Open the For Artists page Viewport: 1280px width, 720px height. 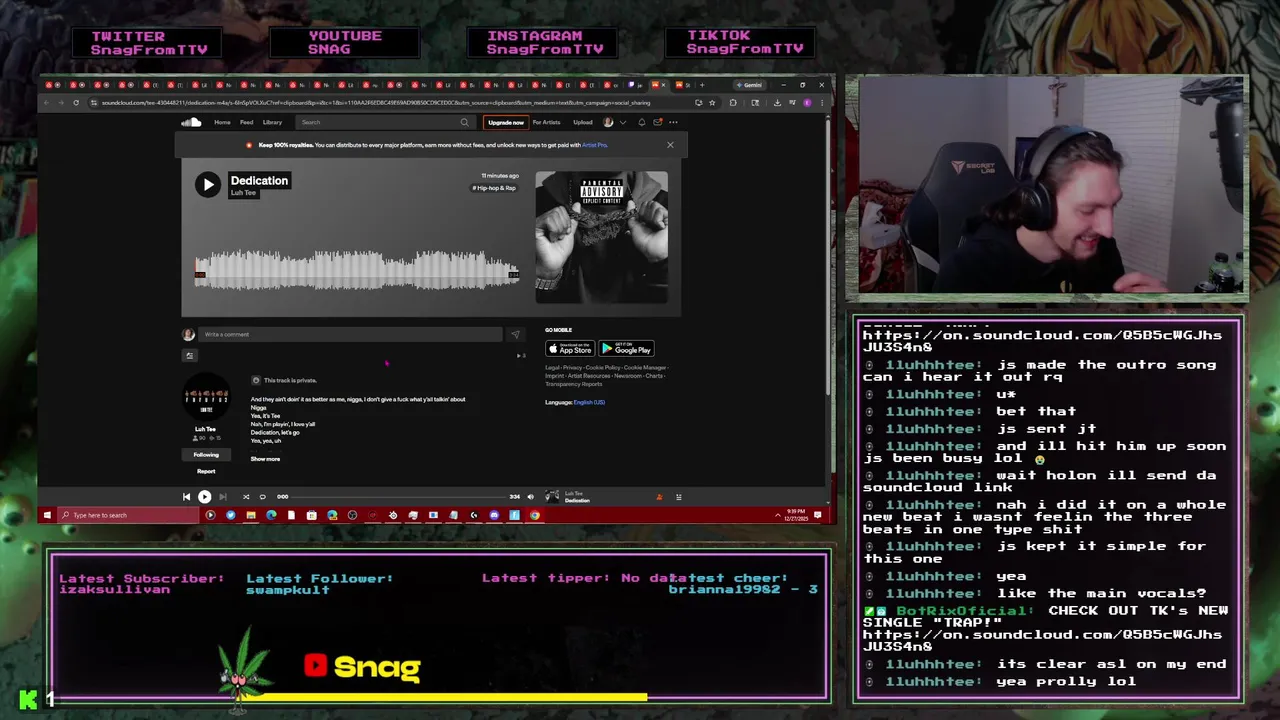pyautogui.click(x=546, y=122)
